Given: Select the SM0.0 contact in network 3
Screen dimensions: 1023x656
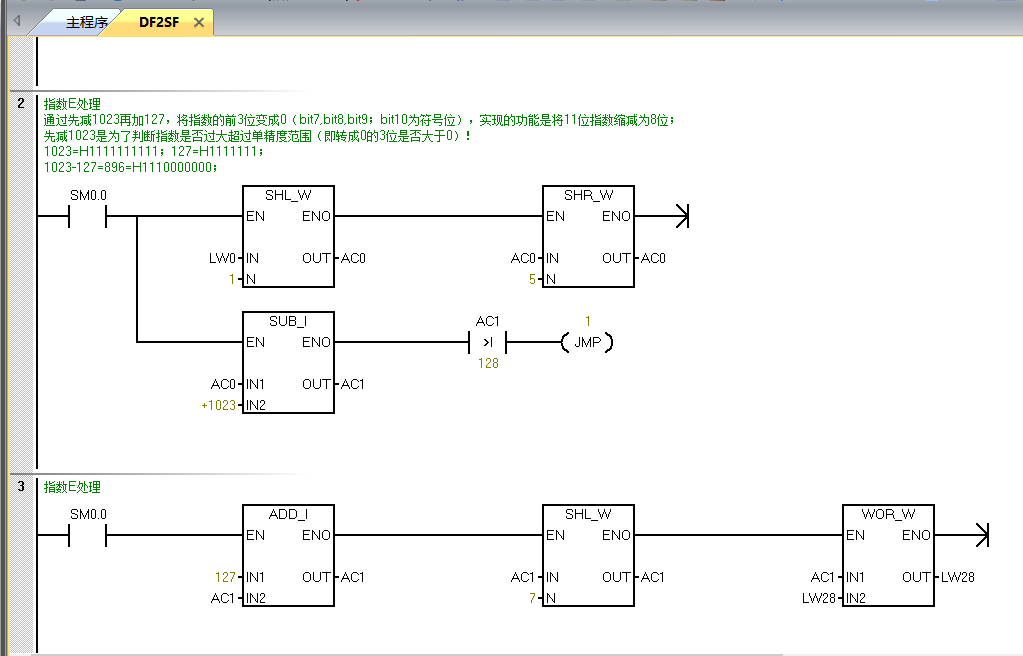Looking at the screenshot, I should [87, 535].
